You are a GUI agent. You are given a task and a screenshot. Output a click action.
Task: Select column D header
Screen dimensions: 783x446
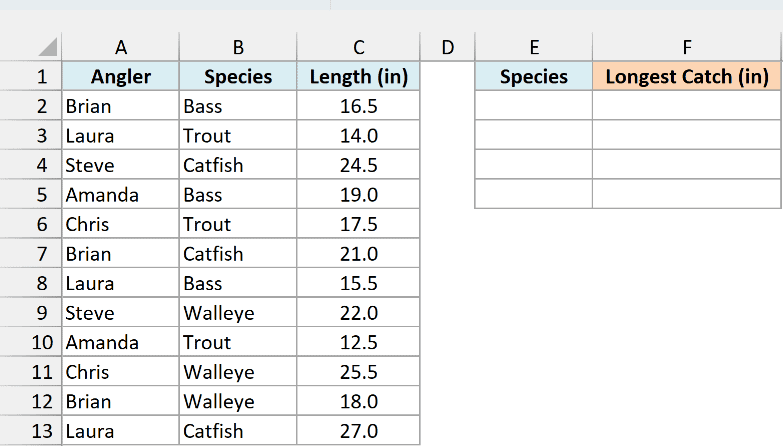pos(447,47)
